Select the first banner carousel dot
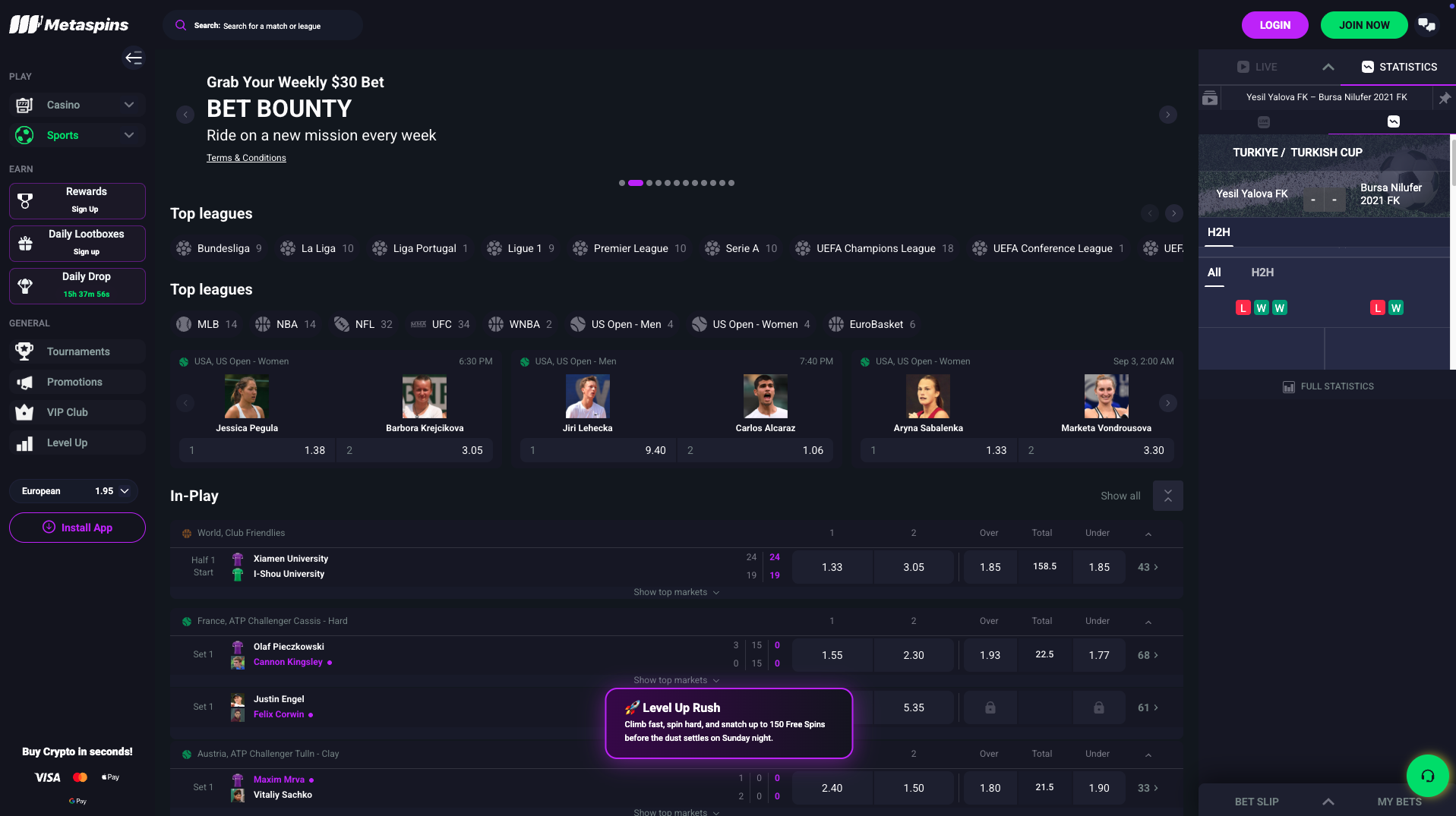This screenshot has height=816, width=1456. [622, 183]
